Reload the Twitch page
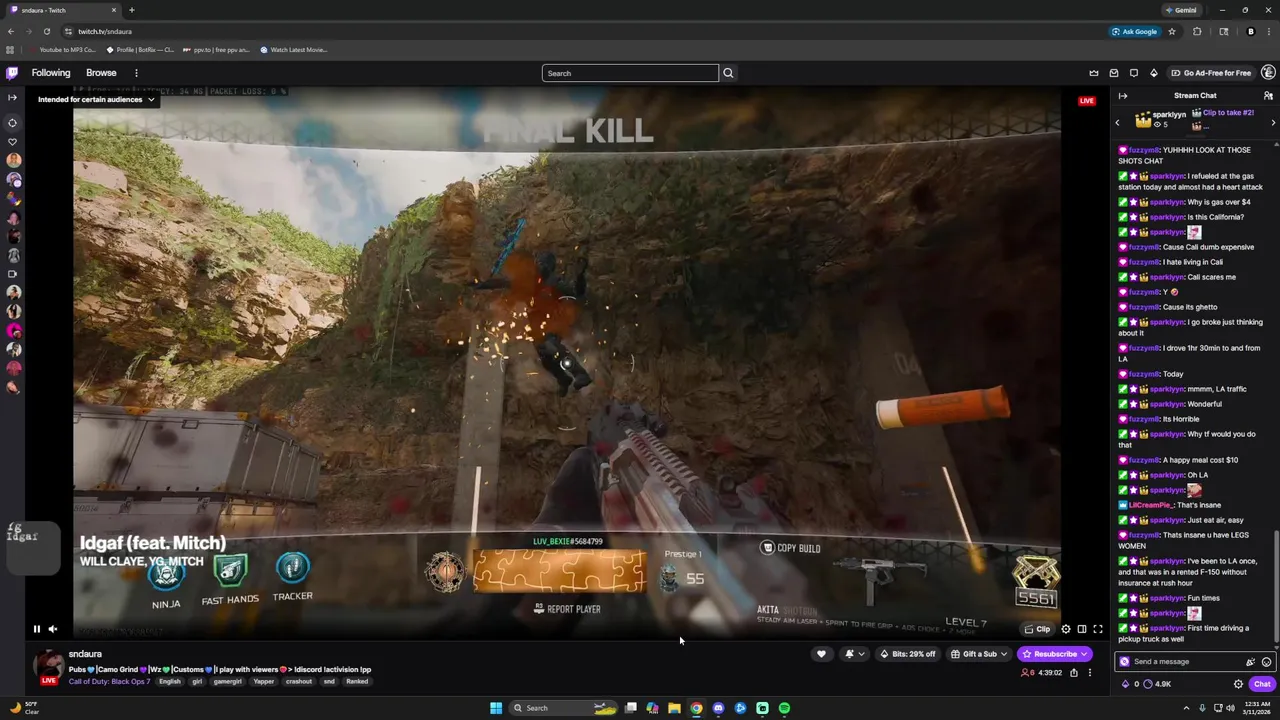This screenshot has width=1280, height=720. [x=46, y=31]
